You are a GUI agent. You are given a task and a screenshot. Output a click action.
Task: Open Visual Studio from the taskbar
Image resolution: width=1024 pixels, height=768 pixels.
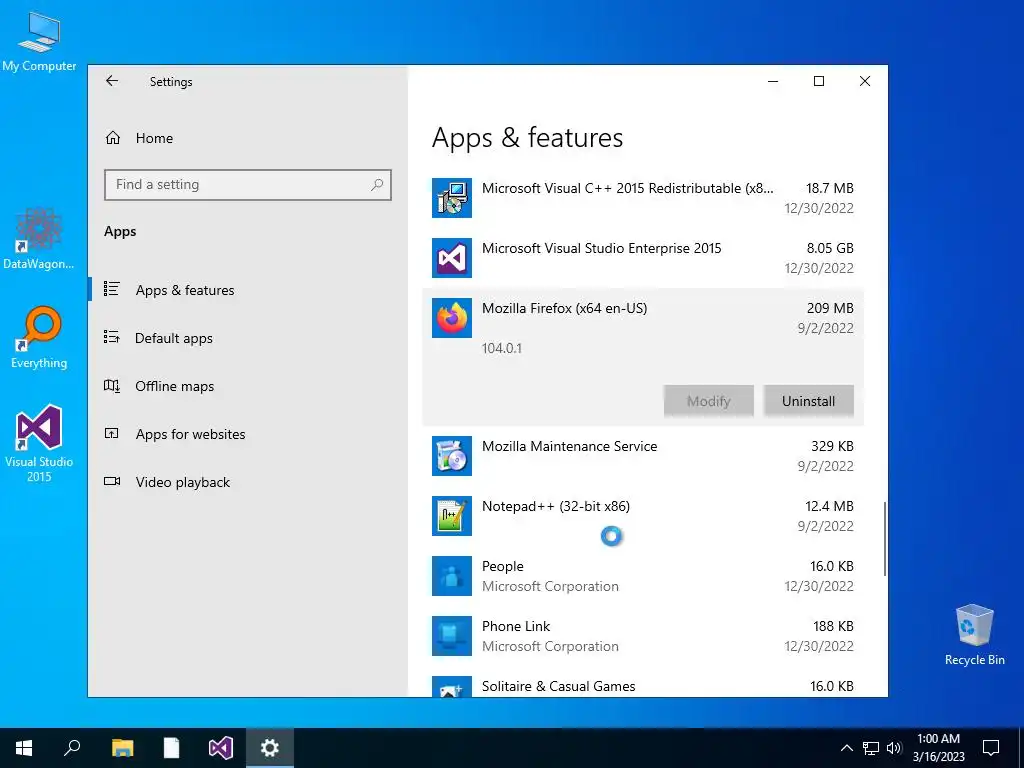tap(221, 748)
